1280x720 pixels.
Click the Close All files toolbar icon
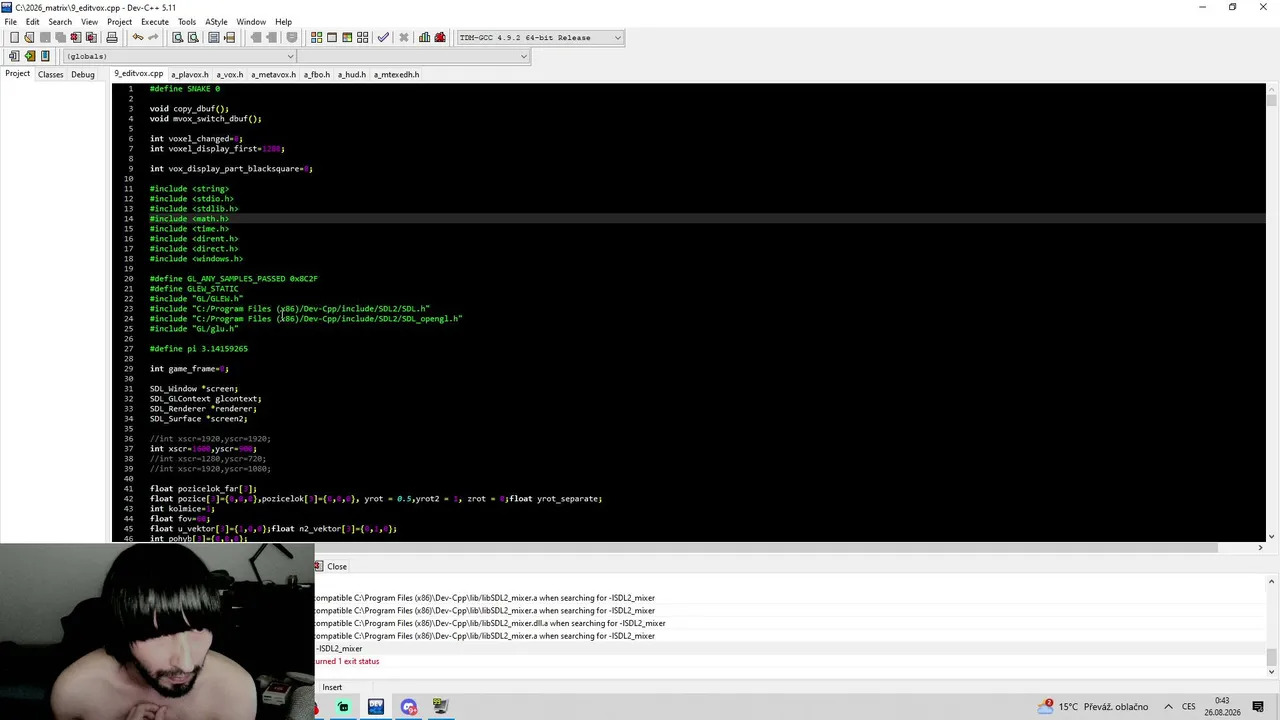point(91,38)
